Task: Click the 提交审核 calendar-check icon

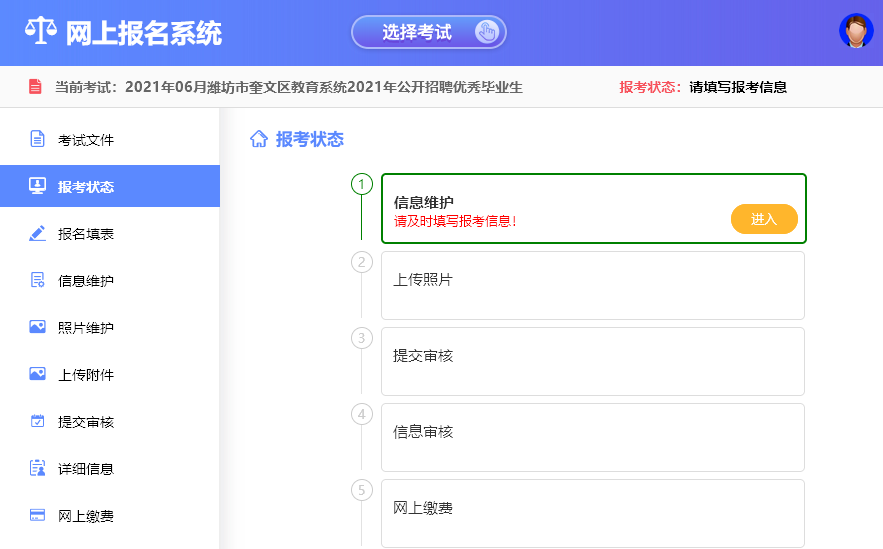Action: click(37, 421)
